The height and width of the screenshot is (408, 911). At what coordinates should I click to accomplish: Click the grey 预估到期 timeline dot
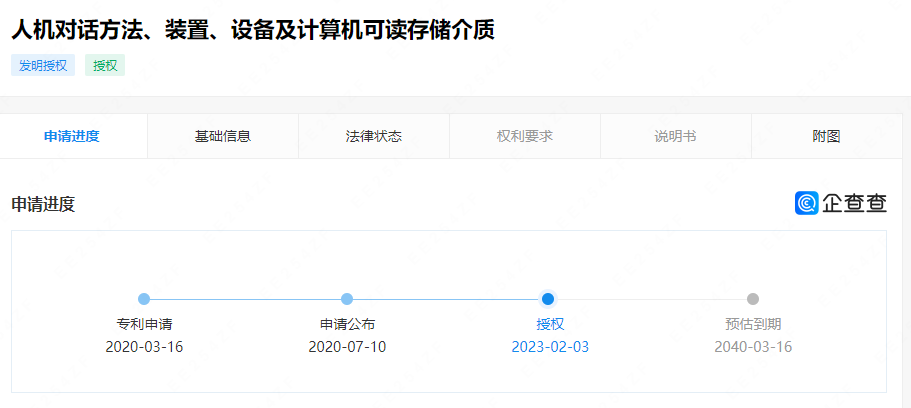(x=753, y=299)
